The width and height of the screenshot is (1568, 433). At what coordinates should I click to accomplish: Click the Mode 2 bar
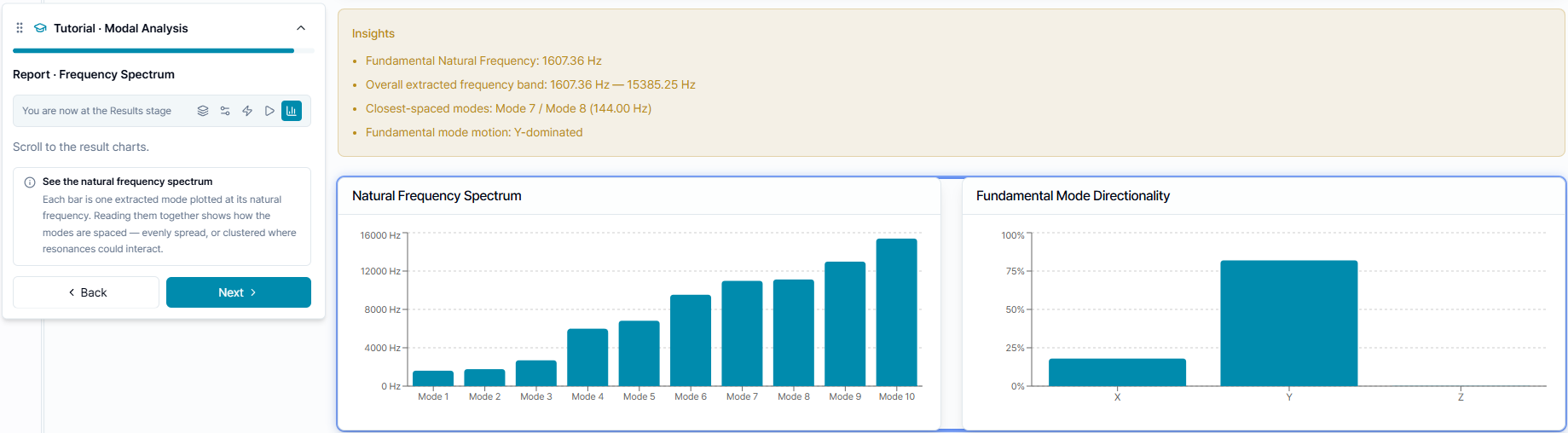(x=484, y=378)
